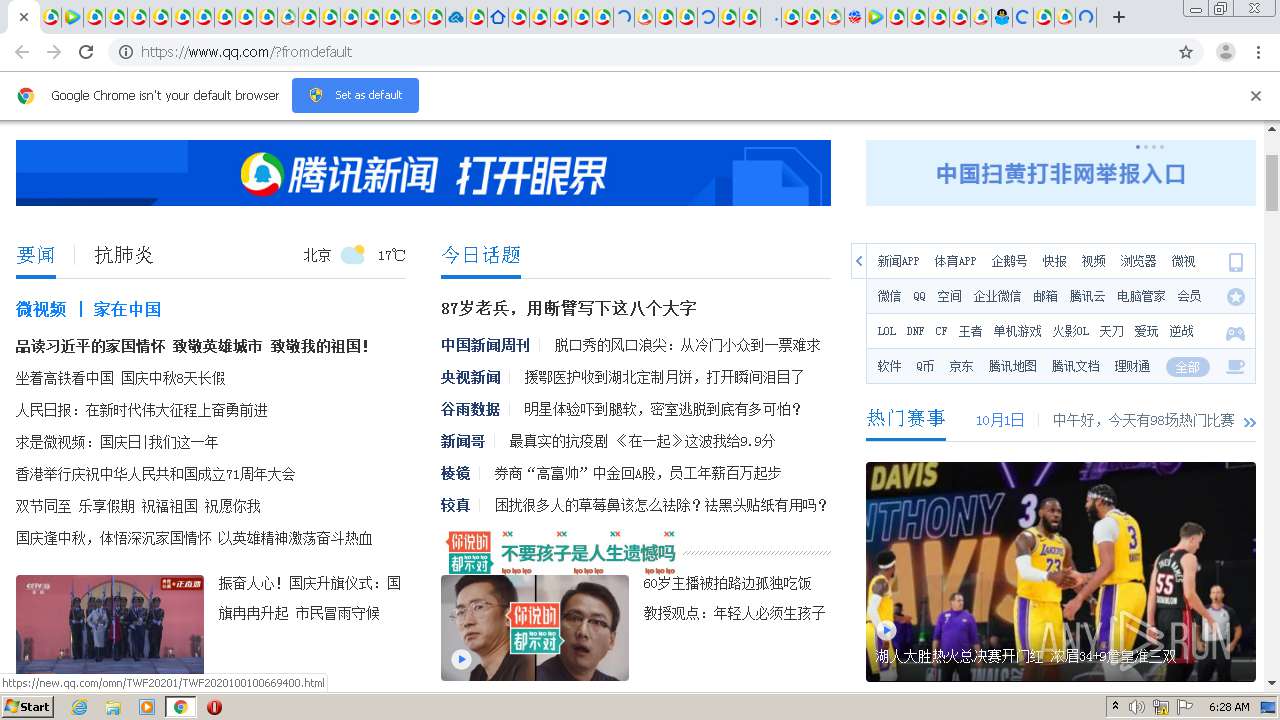Open headline 87岁老兵，用断臂写下这八个大字
The width and height of the screenshot is (1280, 720).
click(569, 308)
